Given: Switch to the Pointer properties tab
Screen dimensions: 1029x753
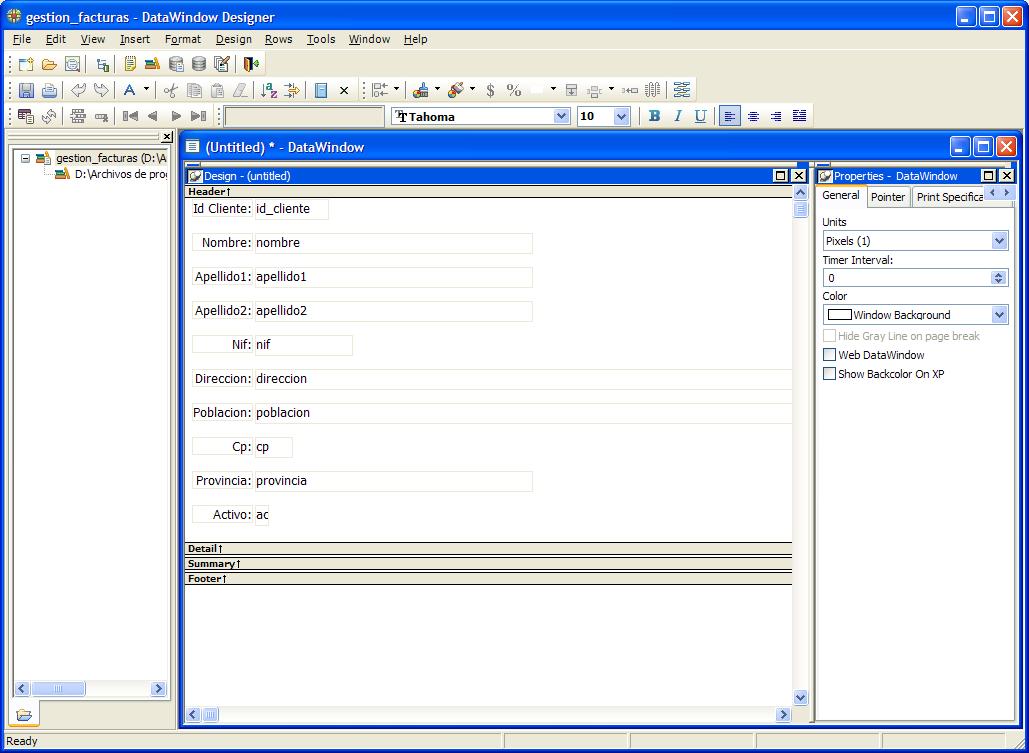Looking at the screenshot, I should (888, 197).
